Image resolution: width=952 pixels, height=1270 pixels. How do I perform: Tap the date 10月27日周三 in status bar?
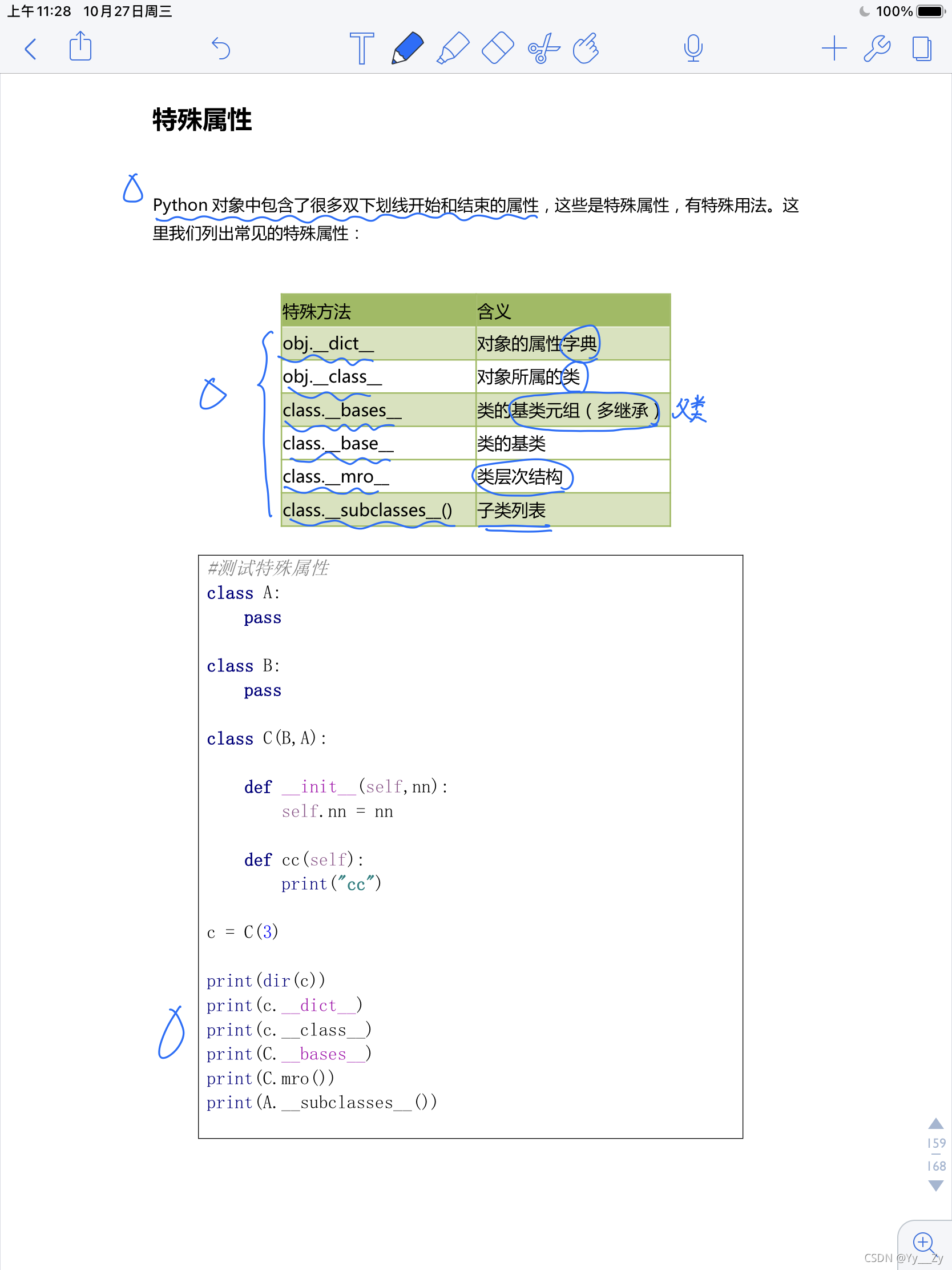click(128, 11)
